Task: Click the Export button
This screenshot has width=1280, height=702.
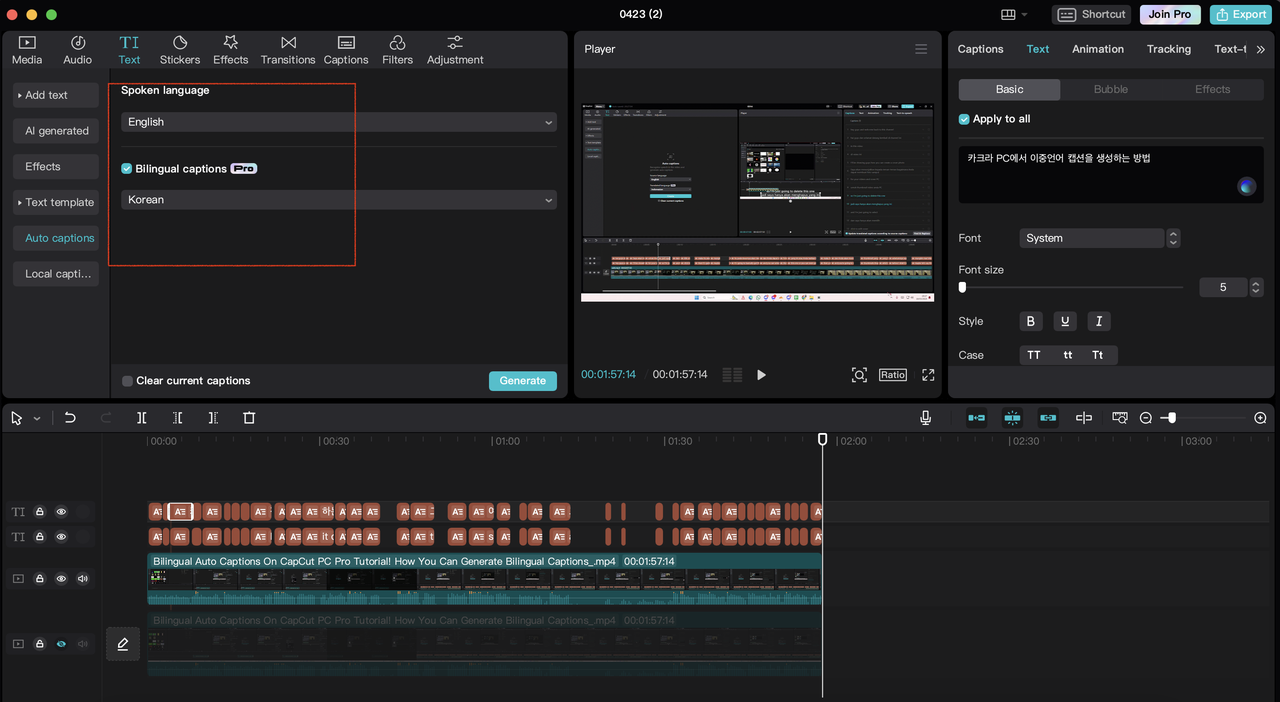Action: (x=1240, y=14)
